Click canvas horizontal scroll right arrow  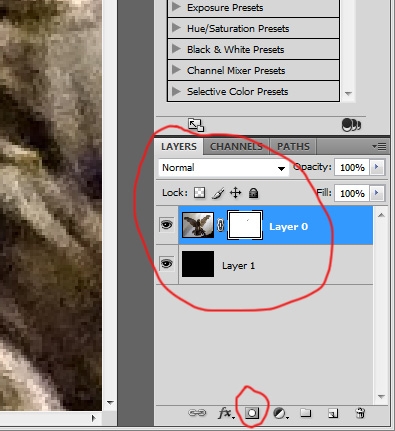pos(94,418)
